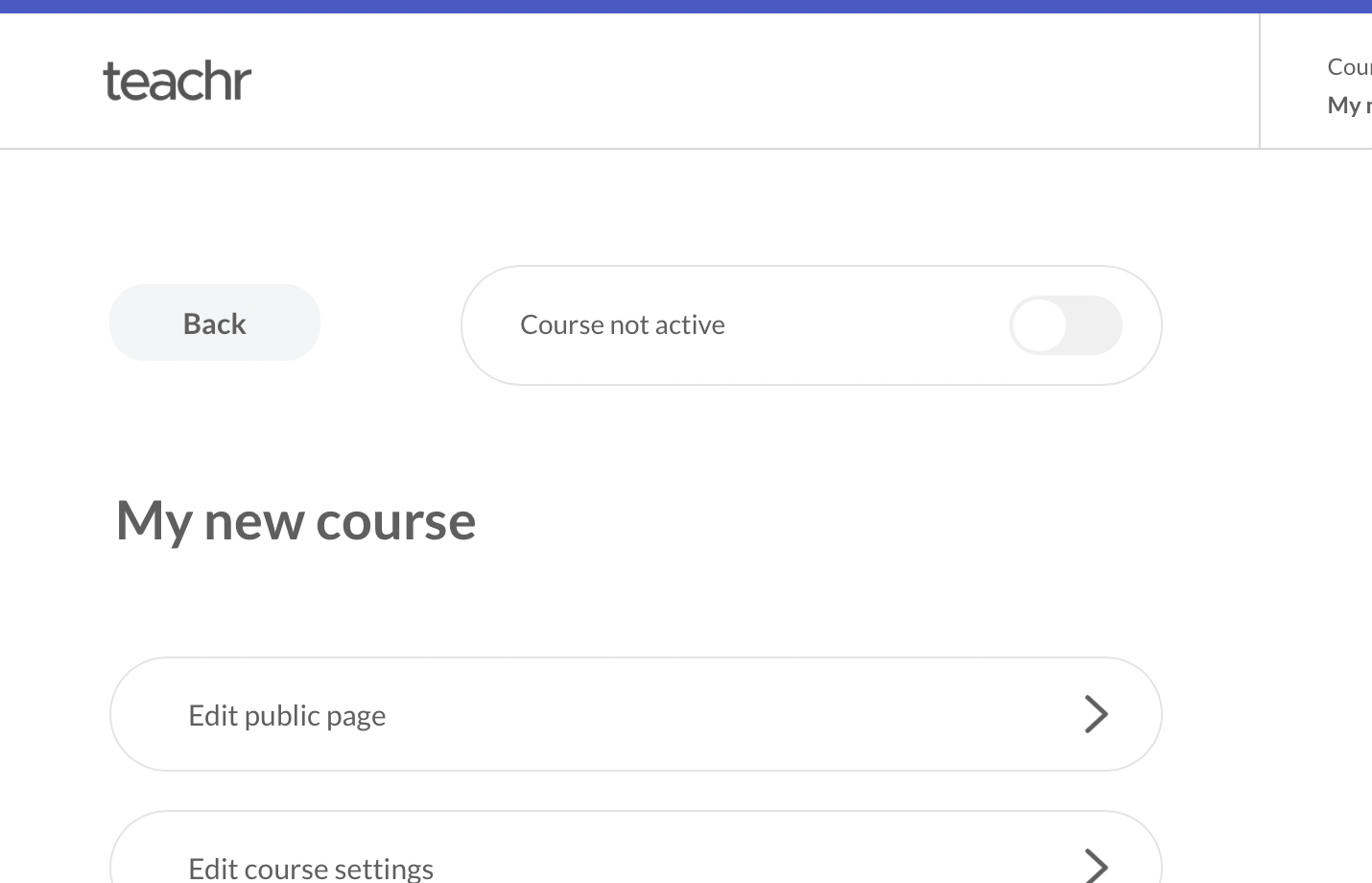The width and height of the screenshot is (1372, 883).
Task: Click the word "Back" inside the grey pill
Action: (x=215, y=323)
